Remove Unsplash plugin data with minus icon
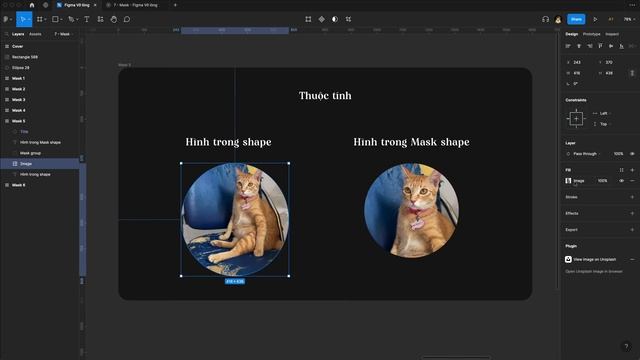This screenshot has width=640, height=360. [632, 260]
